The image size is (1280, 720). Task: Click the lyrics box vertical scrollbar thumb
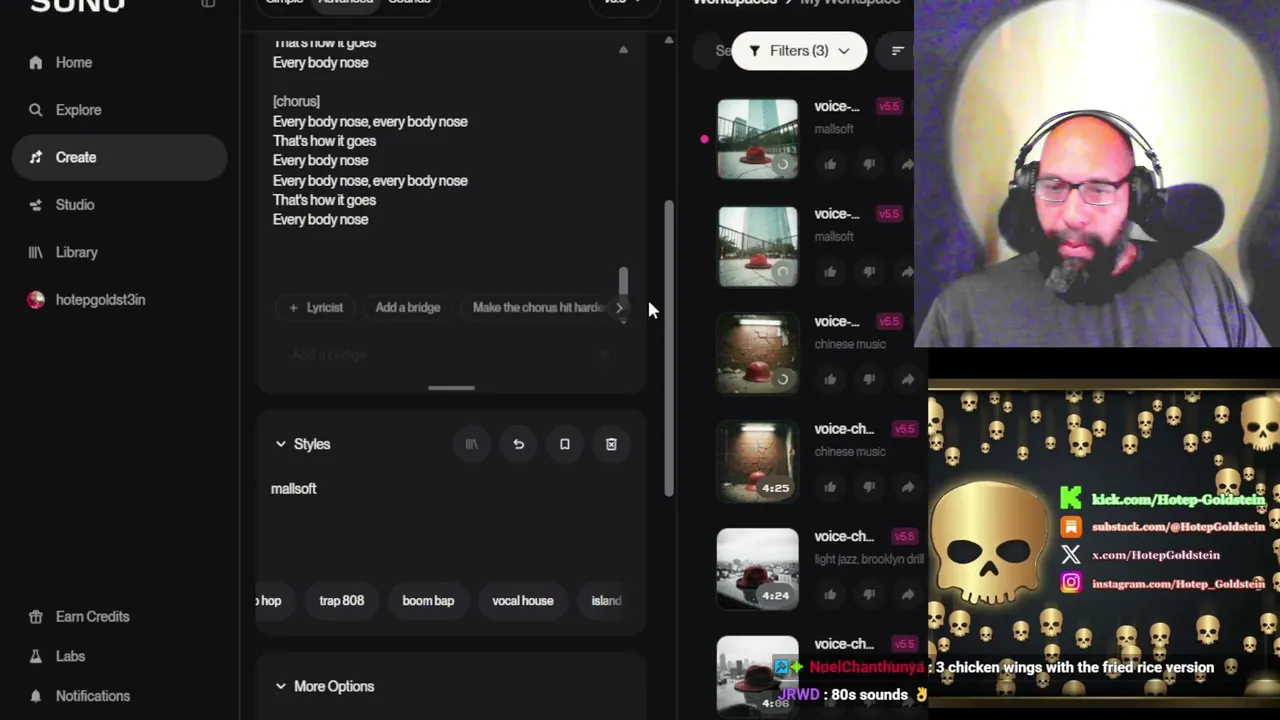[x=623, y=281]
